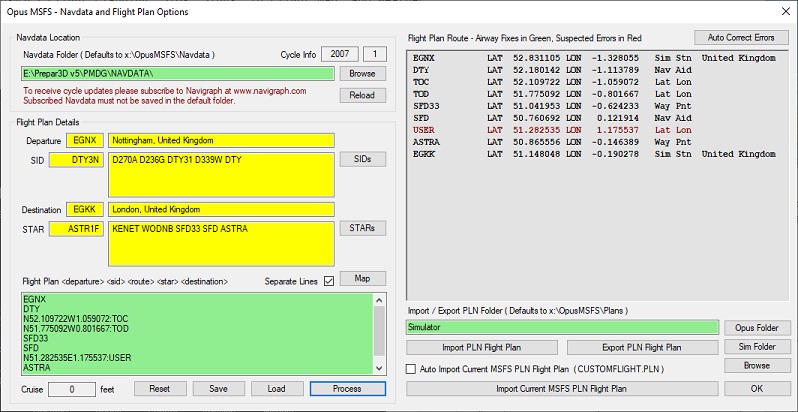
Task: Select the Sim Folder button
Action: pos(757,347)
